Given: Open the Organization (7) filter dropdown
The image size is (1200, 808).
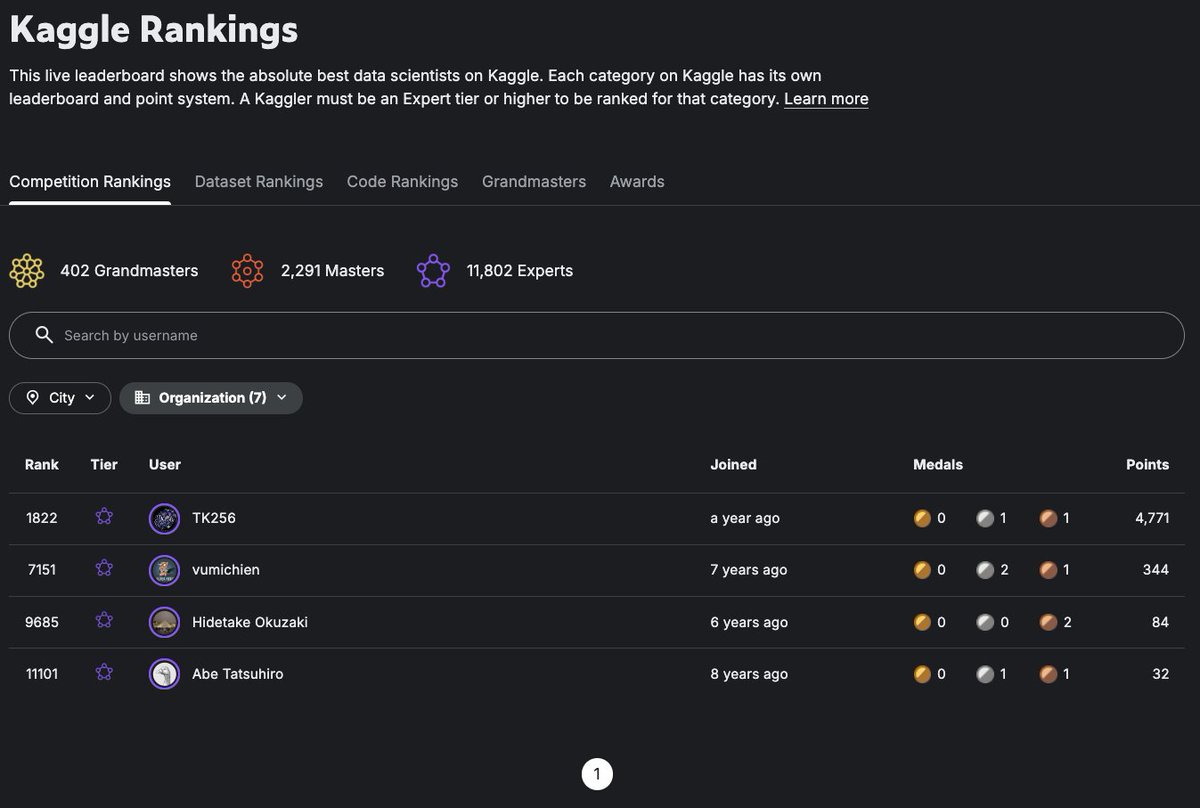Looking at the screenshot, I should click(211, 397).
